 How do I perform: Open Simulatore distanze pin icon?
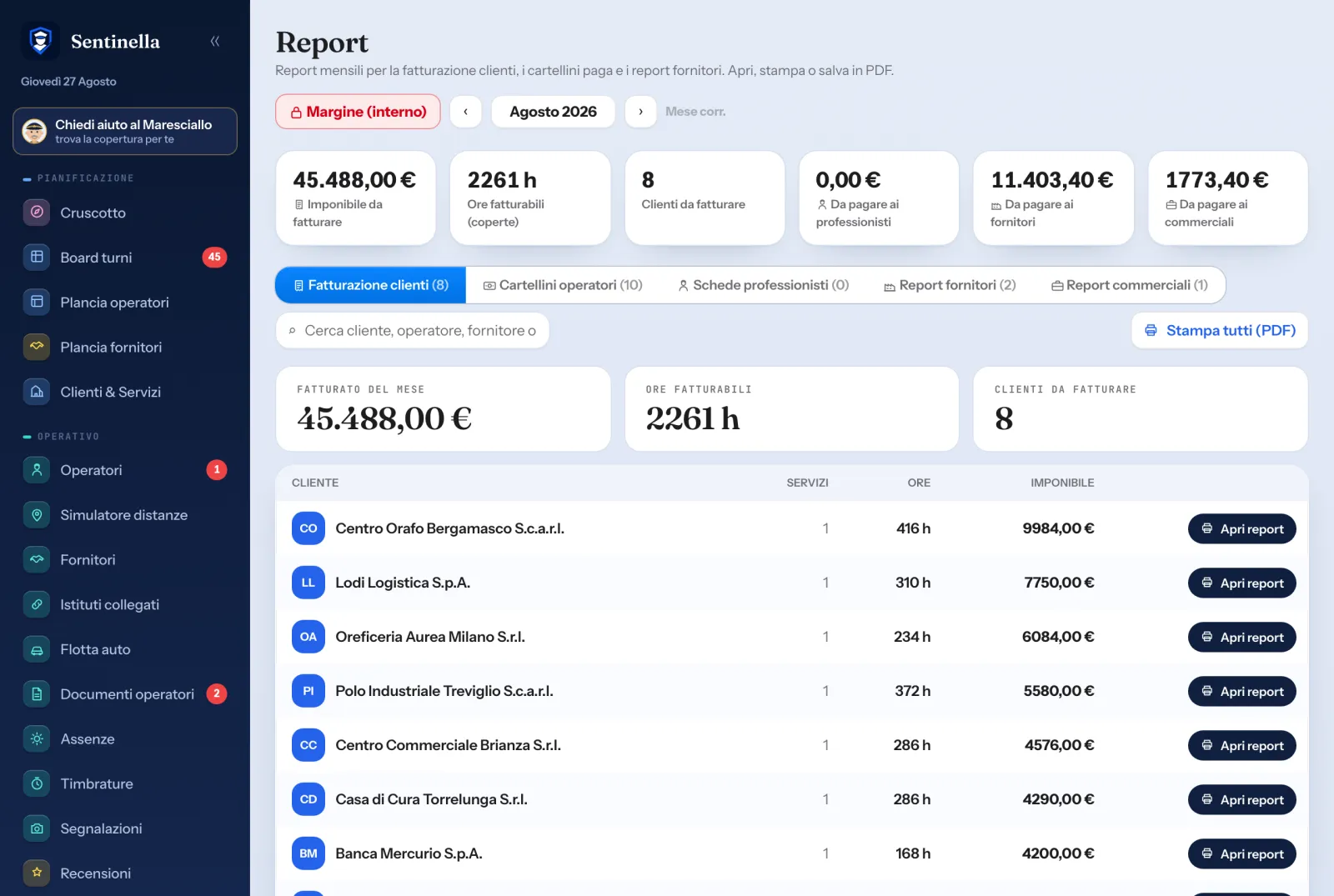pyautogui.click(x=37, y=514)
